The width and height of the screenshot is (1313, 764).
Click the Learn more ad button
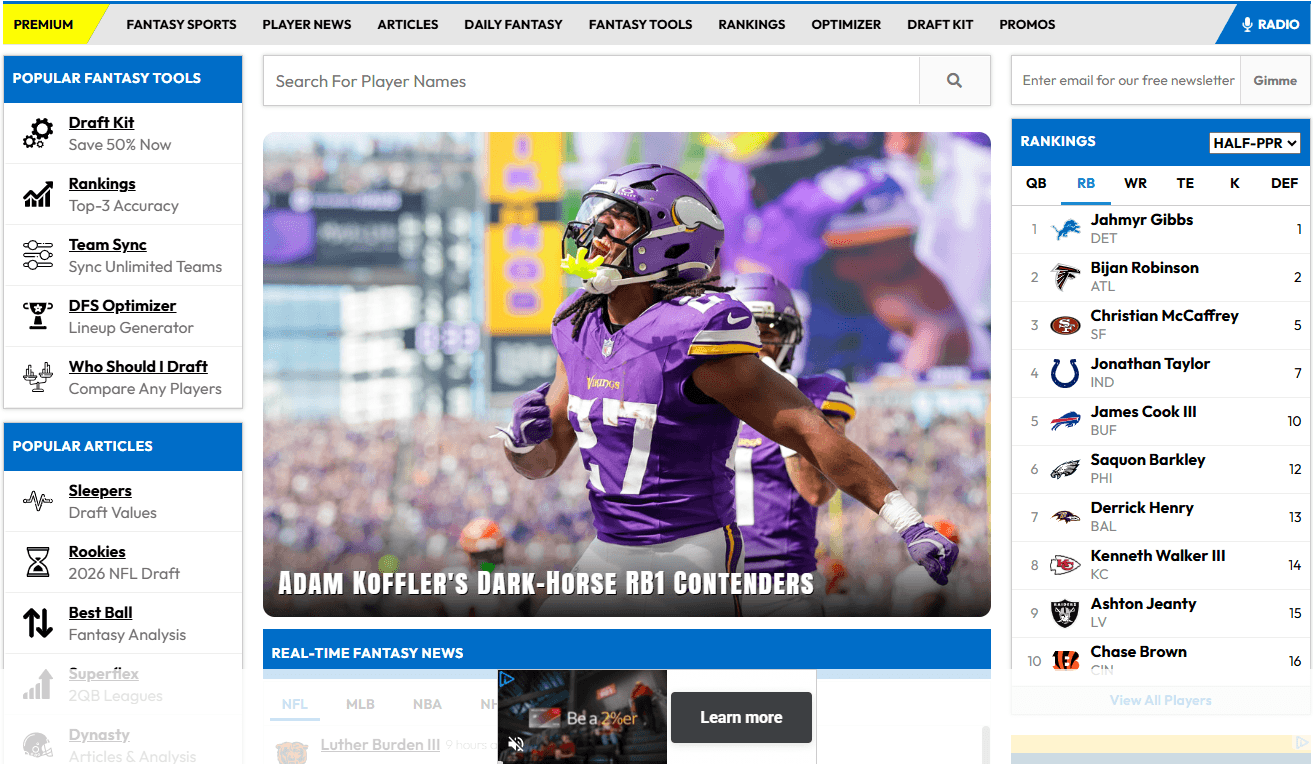pos(741,717)
